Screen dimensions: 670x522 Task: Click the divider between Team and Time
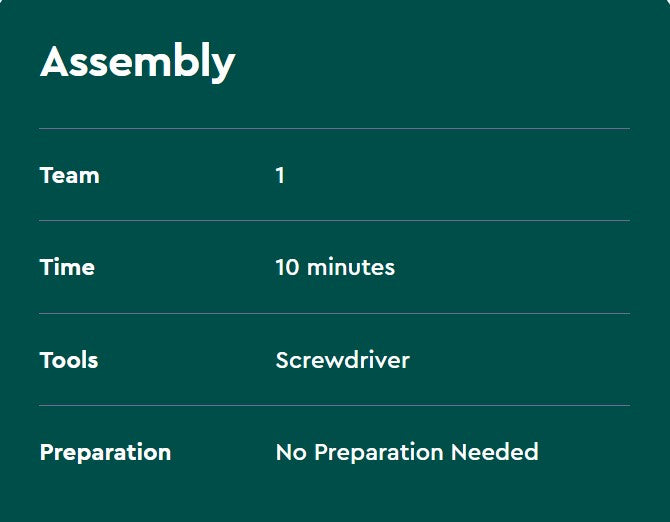[x=334, y=220]
